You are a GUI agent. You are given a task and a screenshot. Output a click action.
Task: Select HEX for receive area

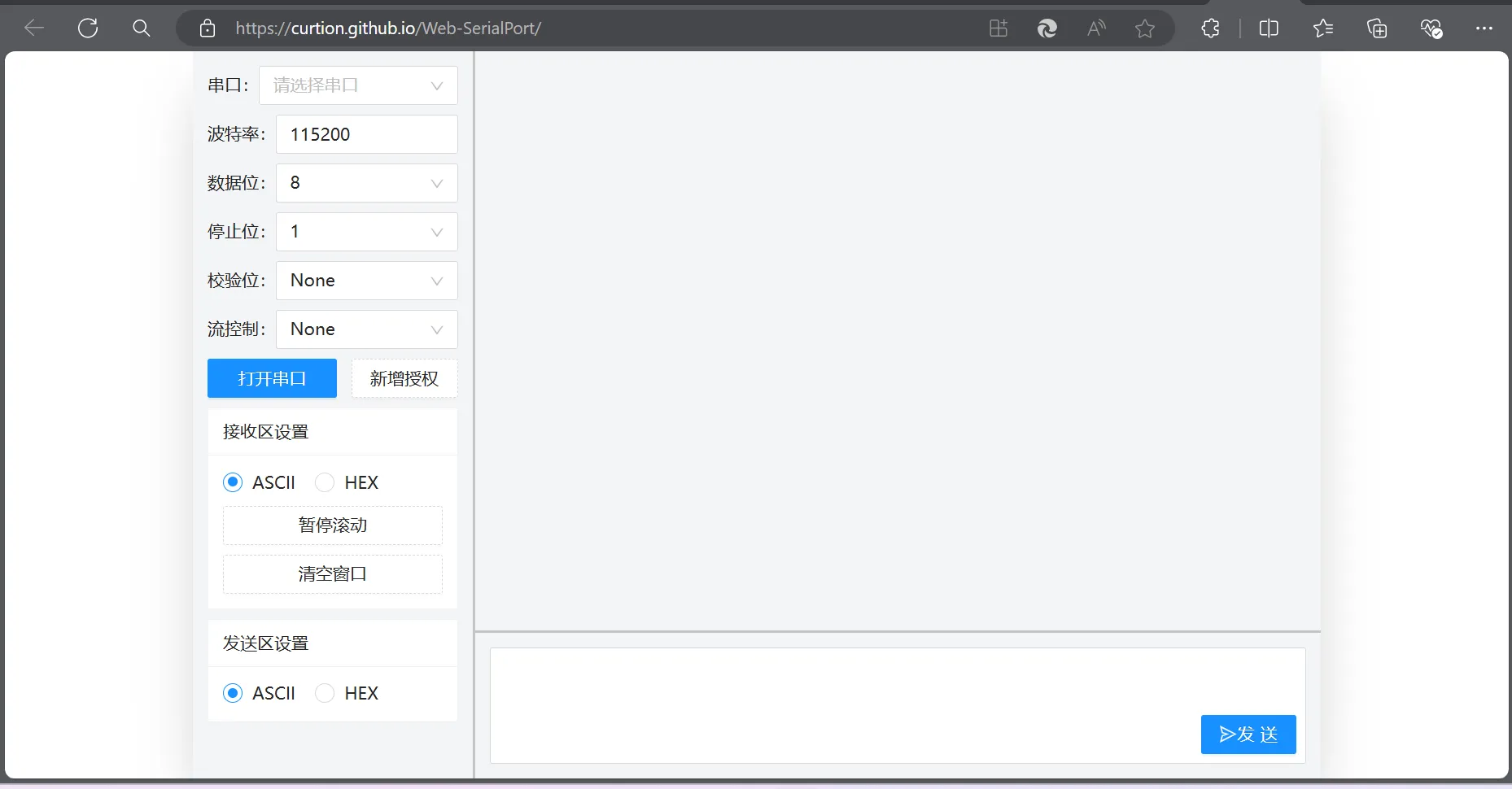click(325, 482)
